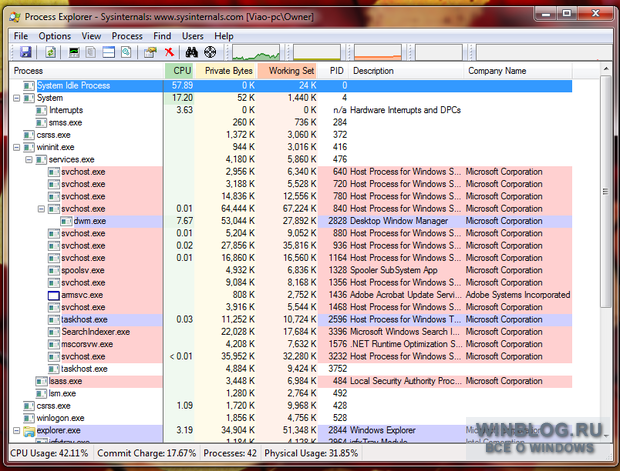
Task: Open the Users menu
Action: pyautogui.click(x=193, y=36)
